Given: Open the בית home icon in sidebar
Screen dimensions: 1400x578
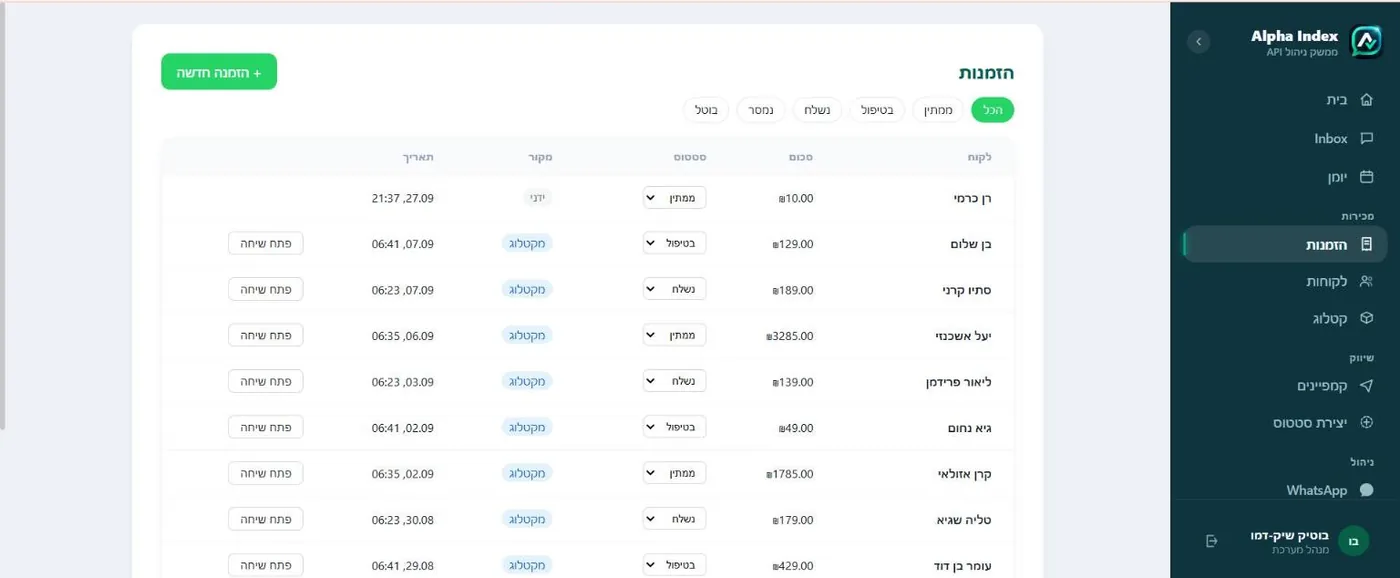Looking at the screenshot, I should click(x=1366, y=100).
